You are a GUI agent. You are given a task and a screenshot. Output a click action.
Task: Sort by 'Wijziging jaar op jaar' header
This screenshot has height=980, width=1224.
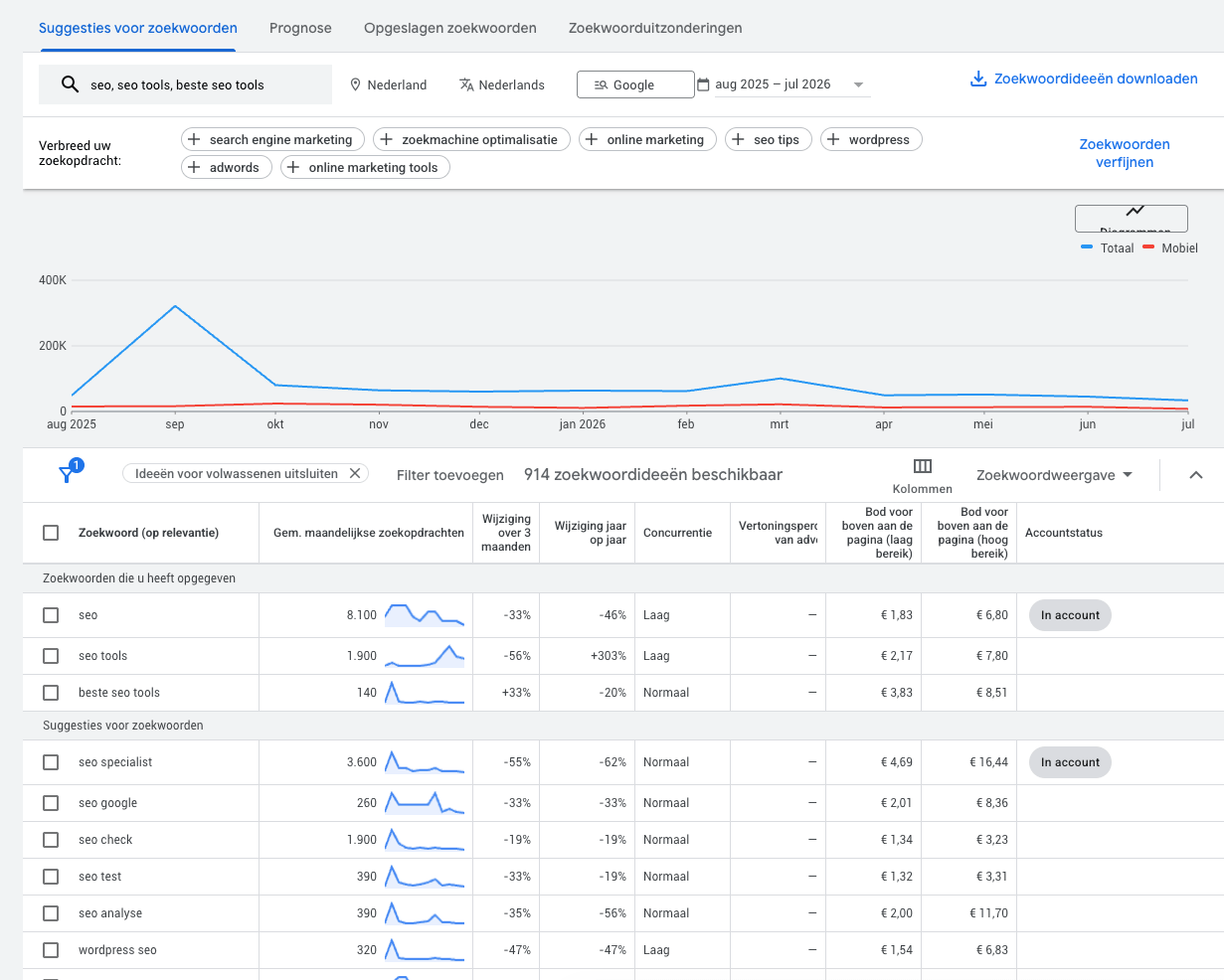click(591, 533)
